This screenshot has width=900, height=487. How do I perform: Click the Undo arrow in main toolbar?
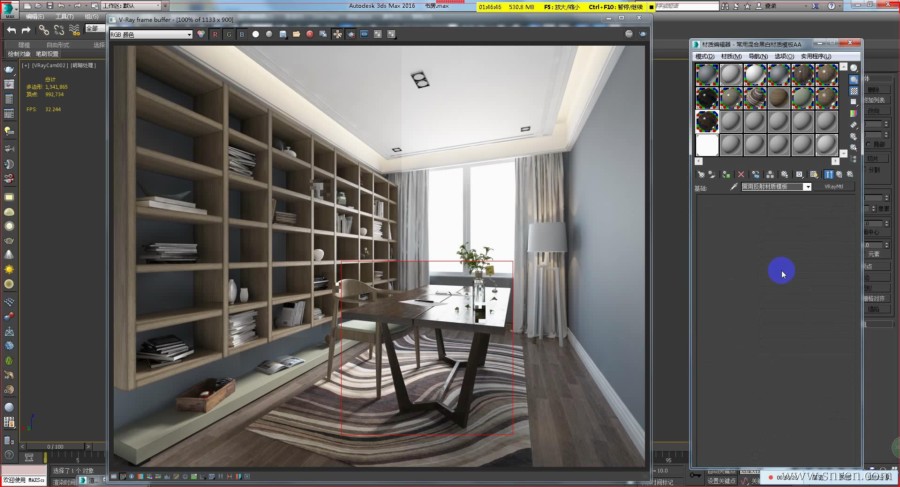[x=11, y=30]
